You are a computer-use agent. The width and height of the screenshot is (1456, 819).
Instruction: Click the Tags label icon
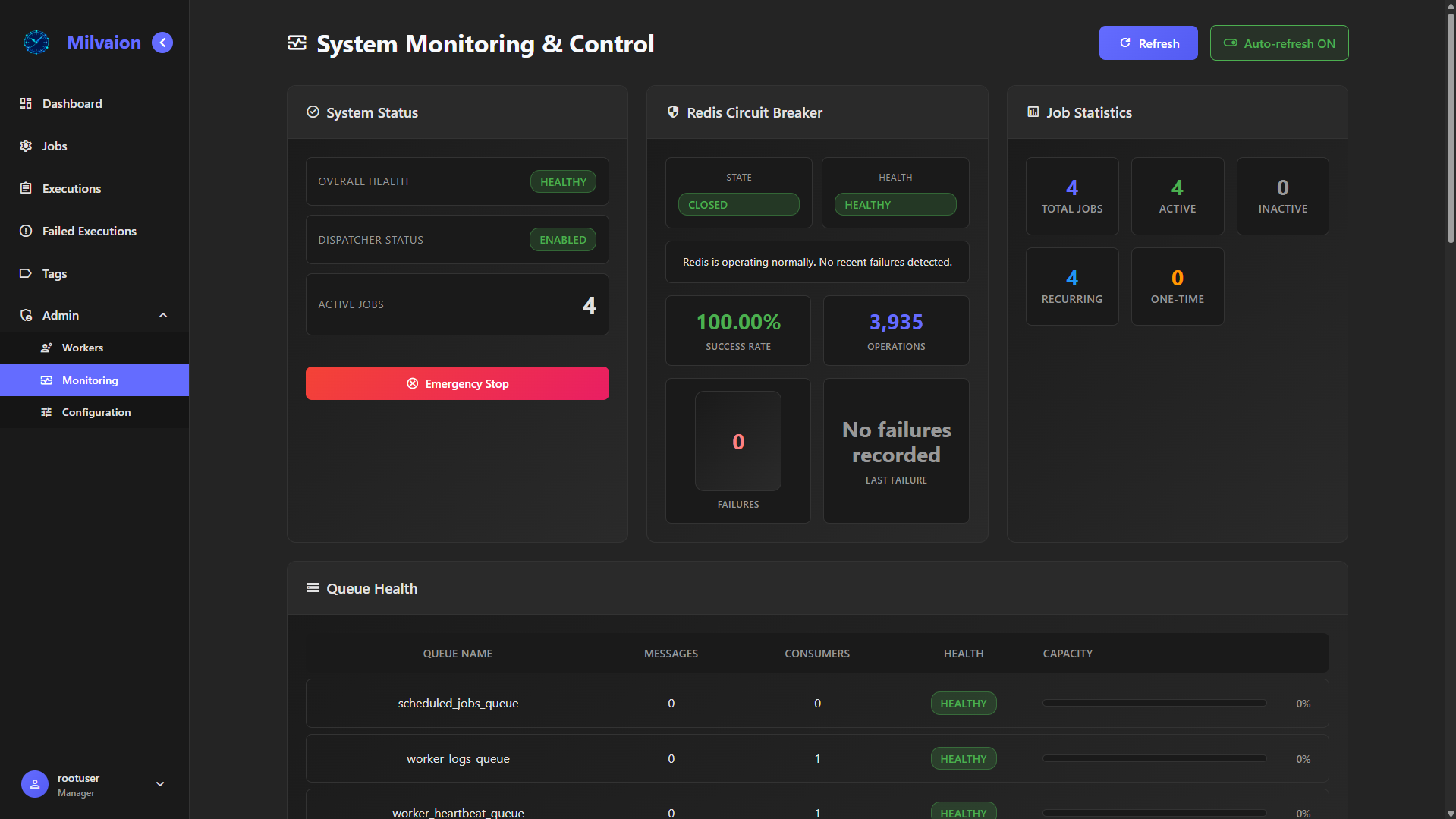pyautogui.click(x=26, y=273)
